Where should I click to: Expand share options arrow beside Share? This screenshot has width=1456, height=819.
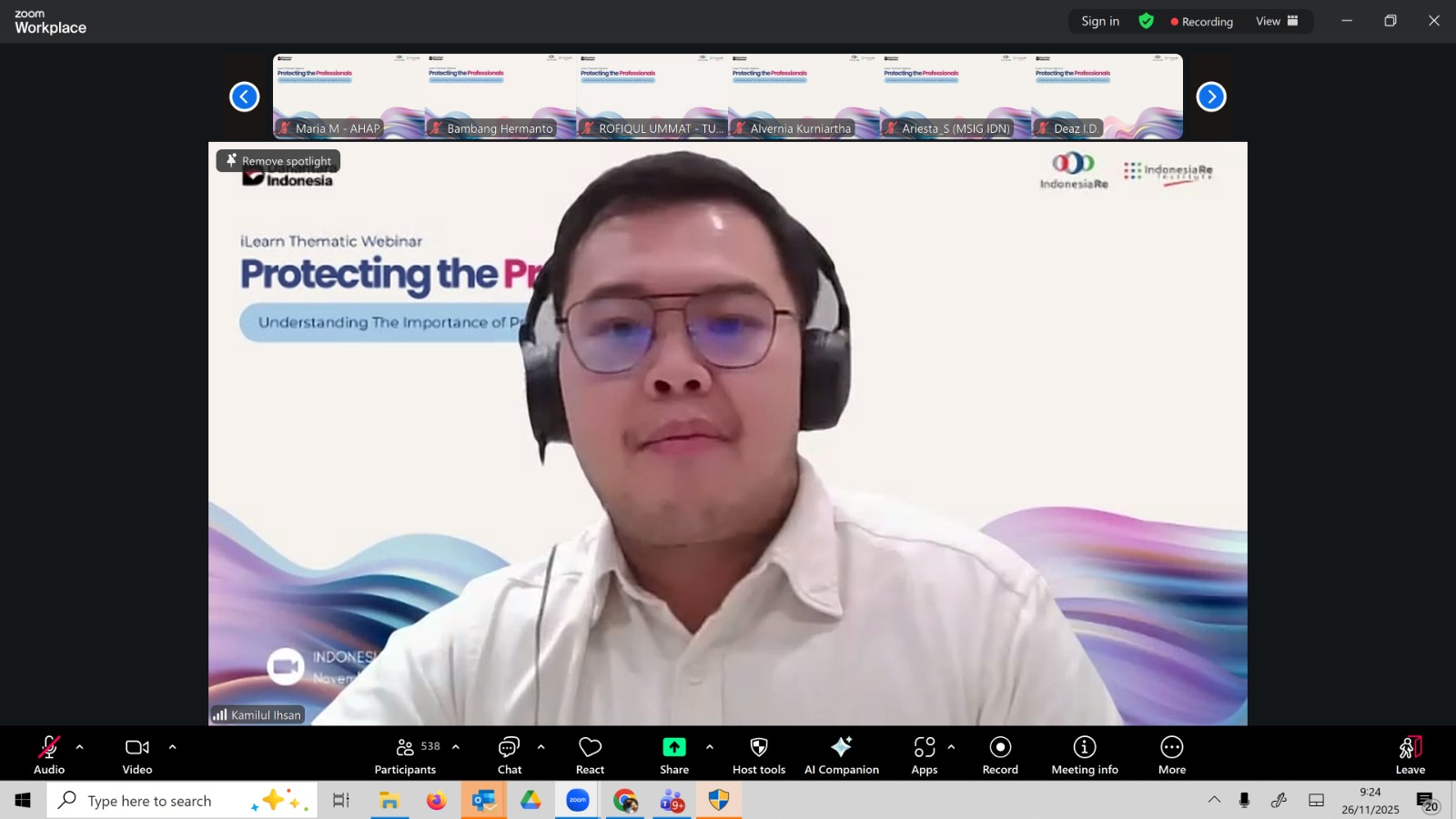tap(710, 747)
